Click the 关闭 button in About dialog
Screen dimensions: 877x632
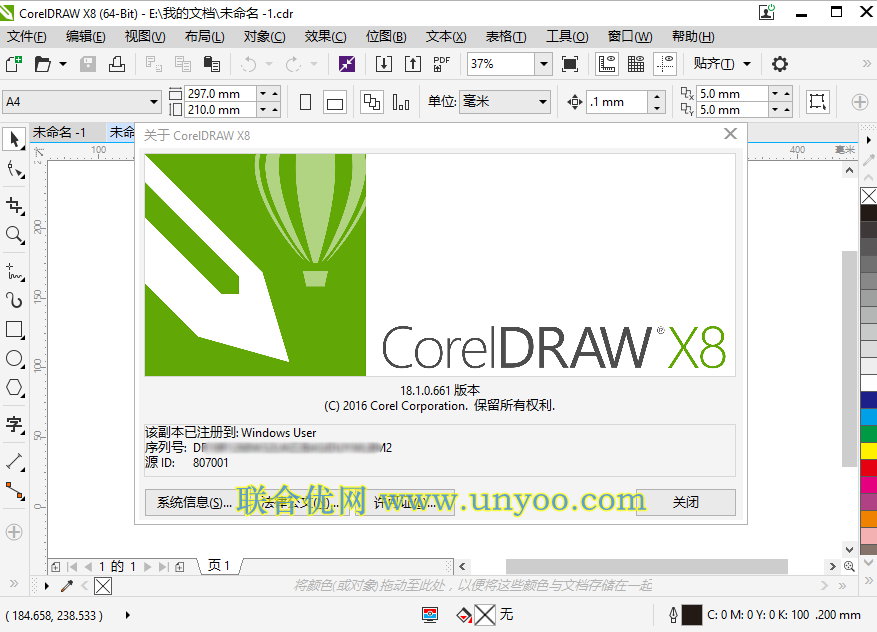686,502
